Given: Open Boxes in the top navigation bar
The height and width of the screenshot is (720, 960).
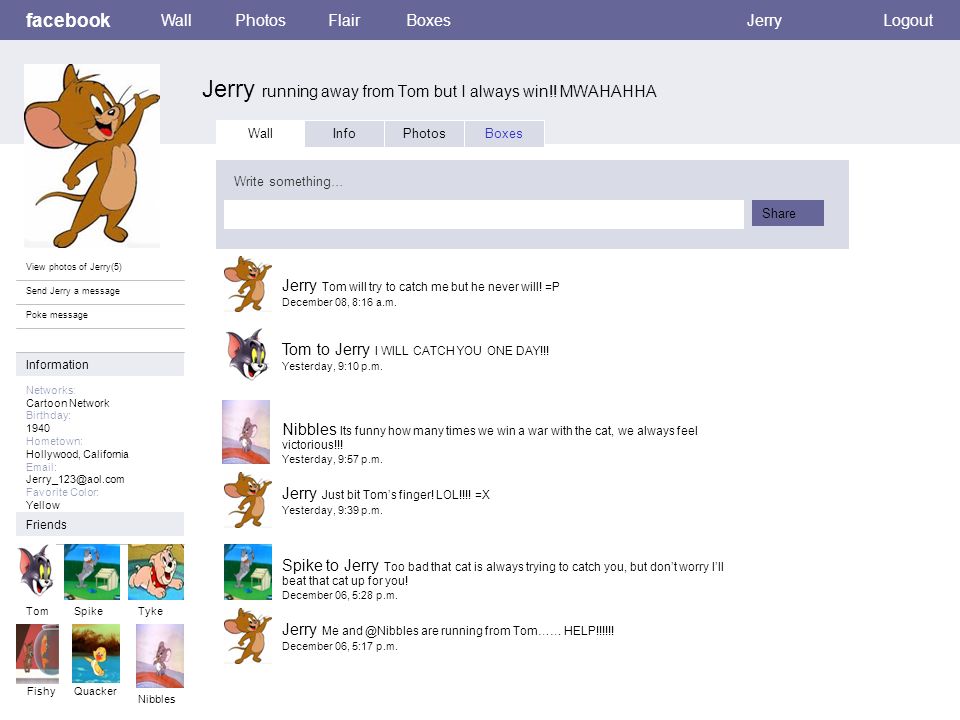Looking at the screenshot, I should pyautogui.click(x=428, y=20).
